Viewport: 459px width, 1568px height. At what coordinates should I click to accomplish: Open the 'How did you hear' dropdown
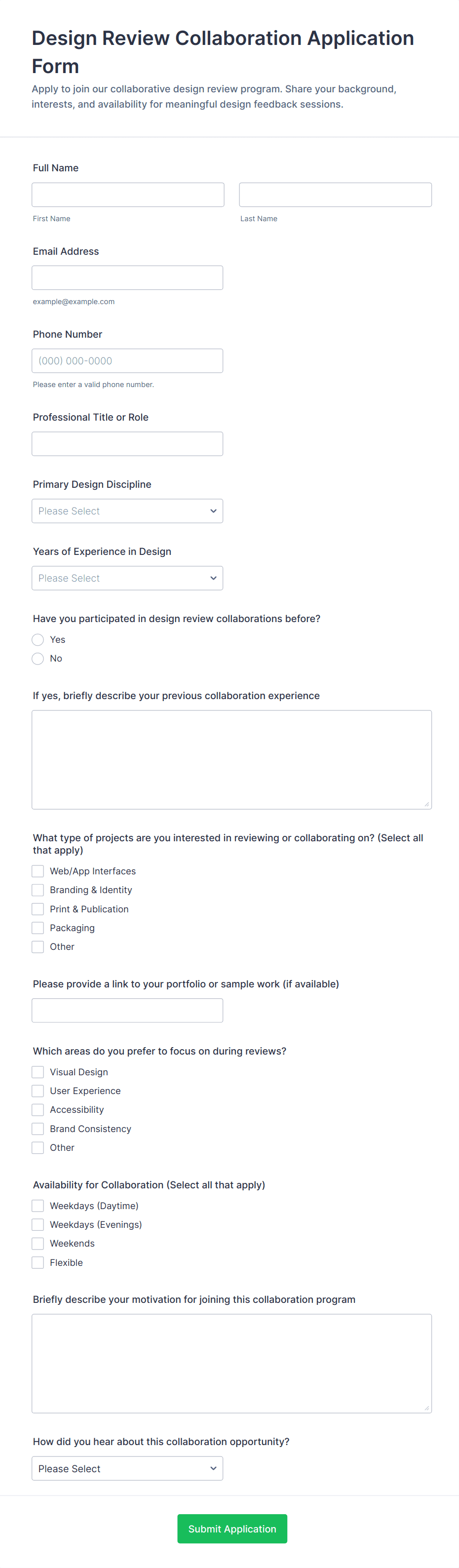pyautogui.click(x=127, y=1469)
